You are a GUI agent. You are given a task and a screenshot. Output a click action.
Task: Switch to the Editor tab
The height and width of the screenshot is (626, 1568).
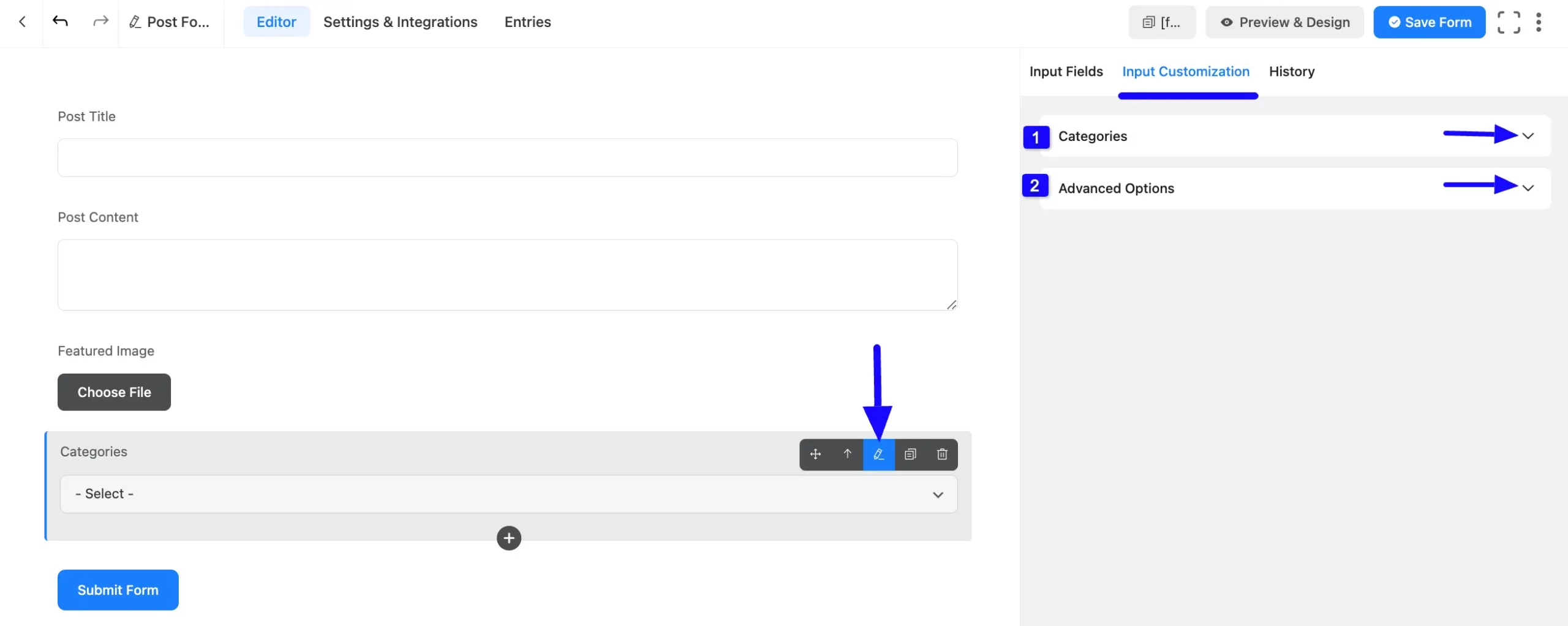(x=276, y=22)
